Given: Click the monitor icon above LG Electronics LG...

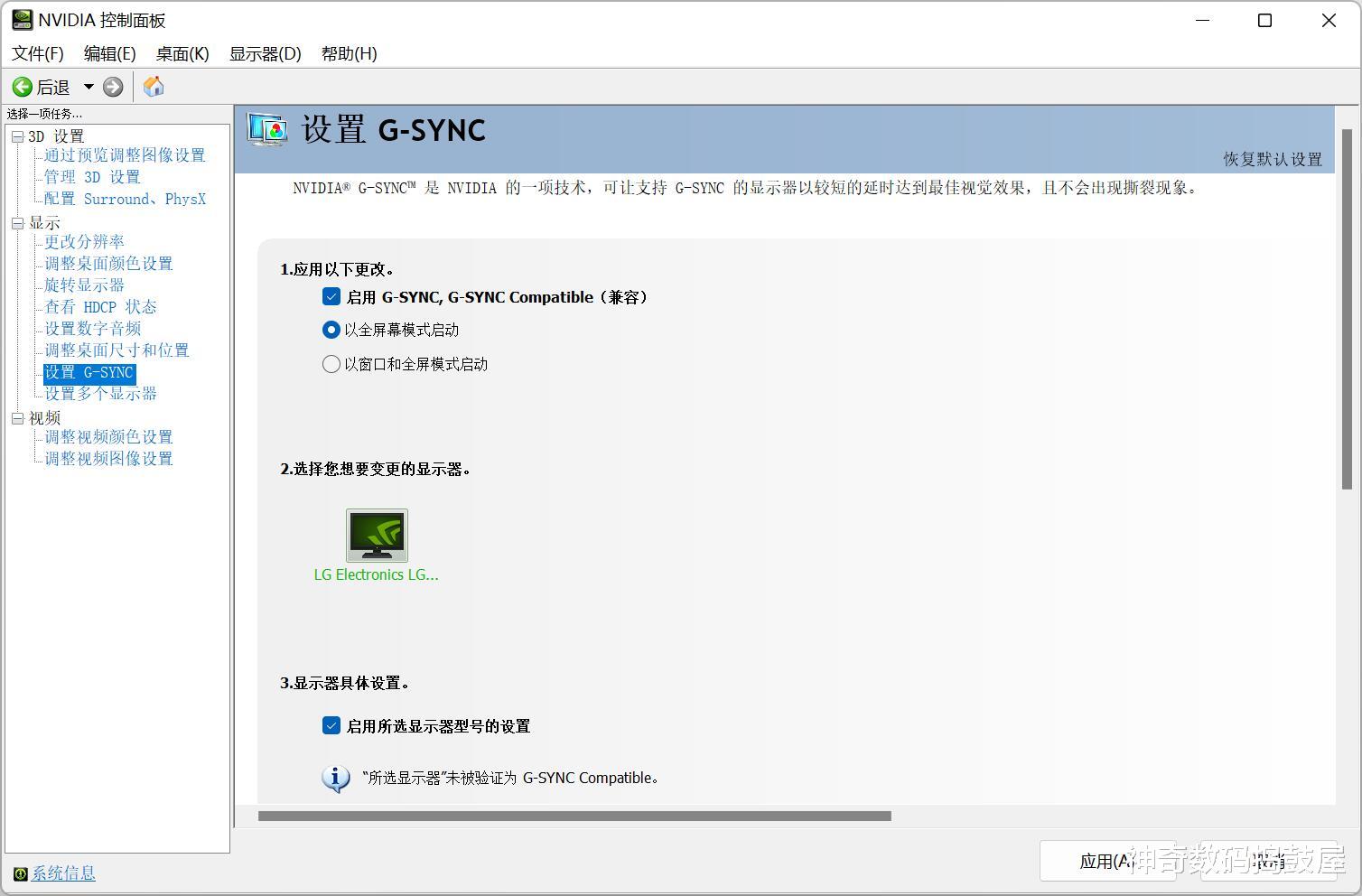Looking at the screenshot, I should point(377,535).
